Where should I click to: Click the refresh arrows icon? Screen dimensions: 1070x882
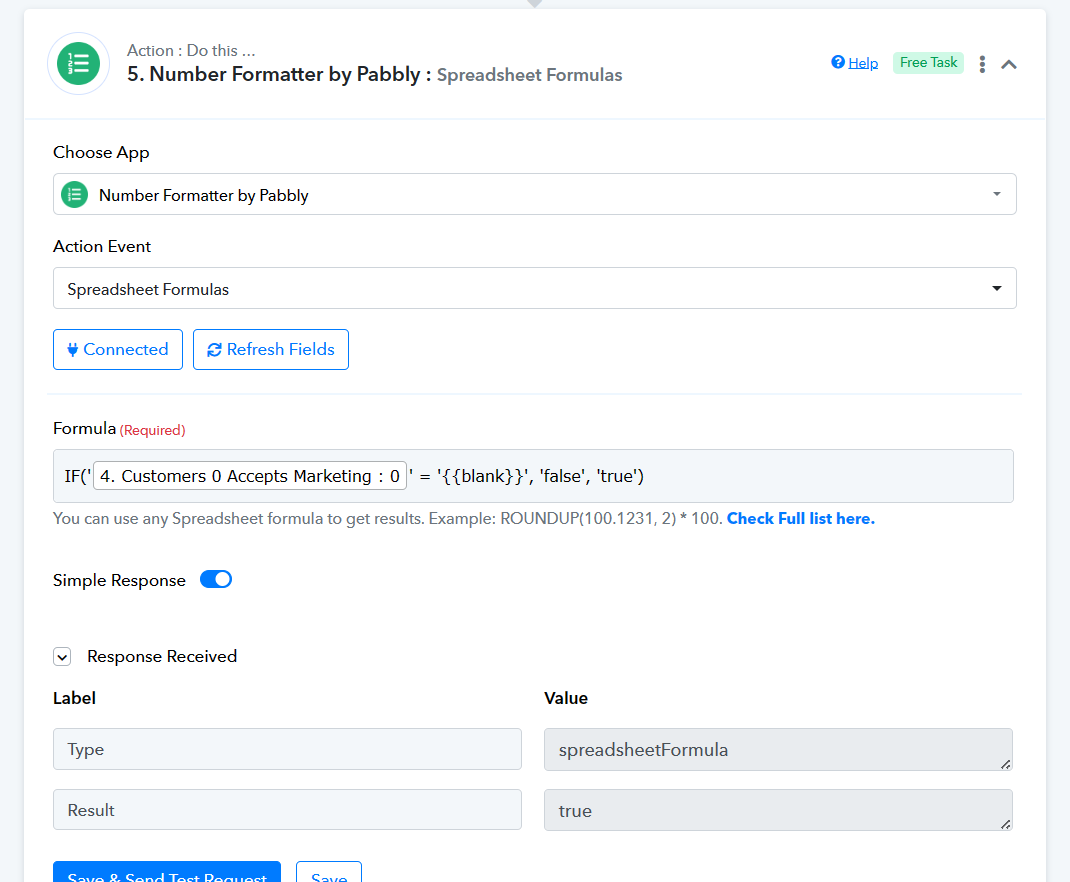tap(214, 350)
